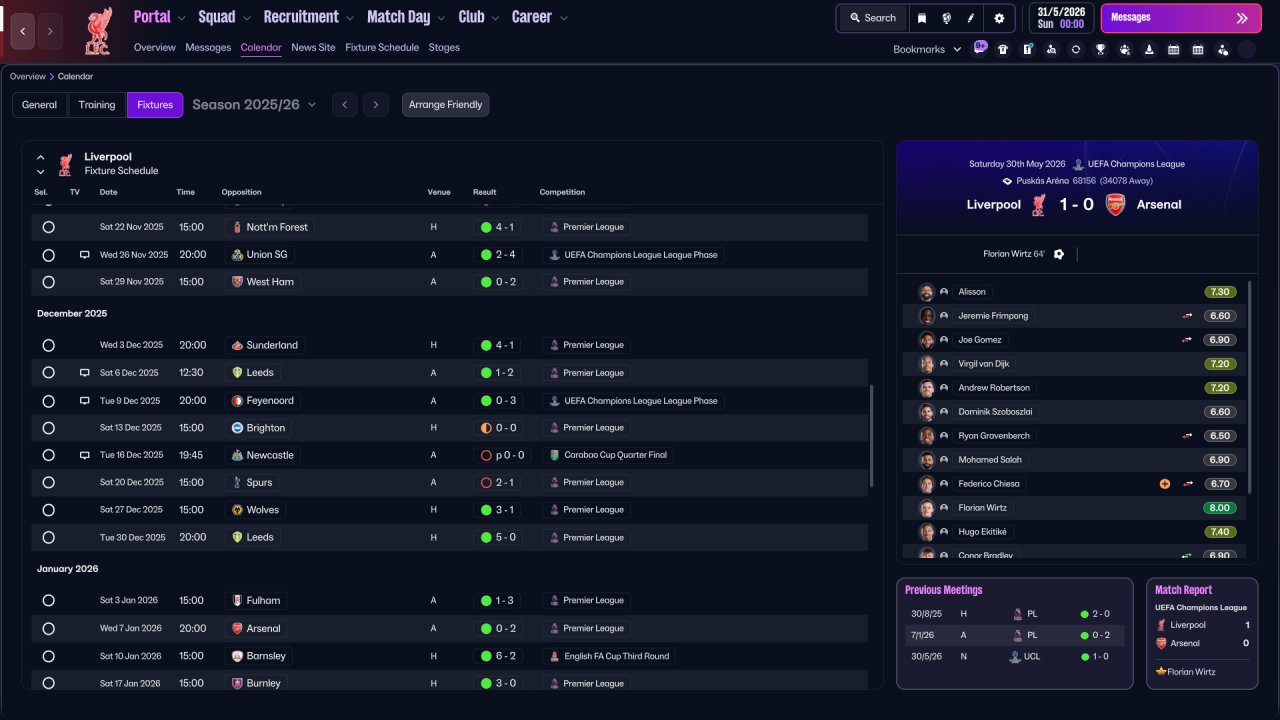Select the Sunderland fixture radio button
1280x720 pixels.
[x=48, y=345]
